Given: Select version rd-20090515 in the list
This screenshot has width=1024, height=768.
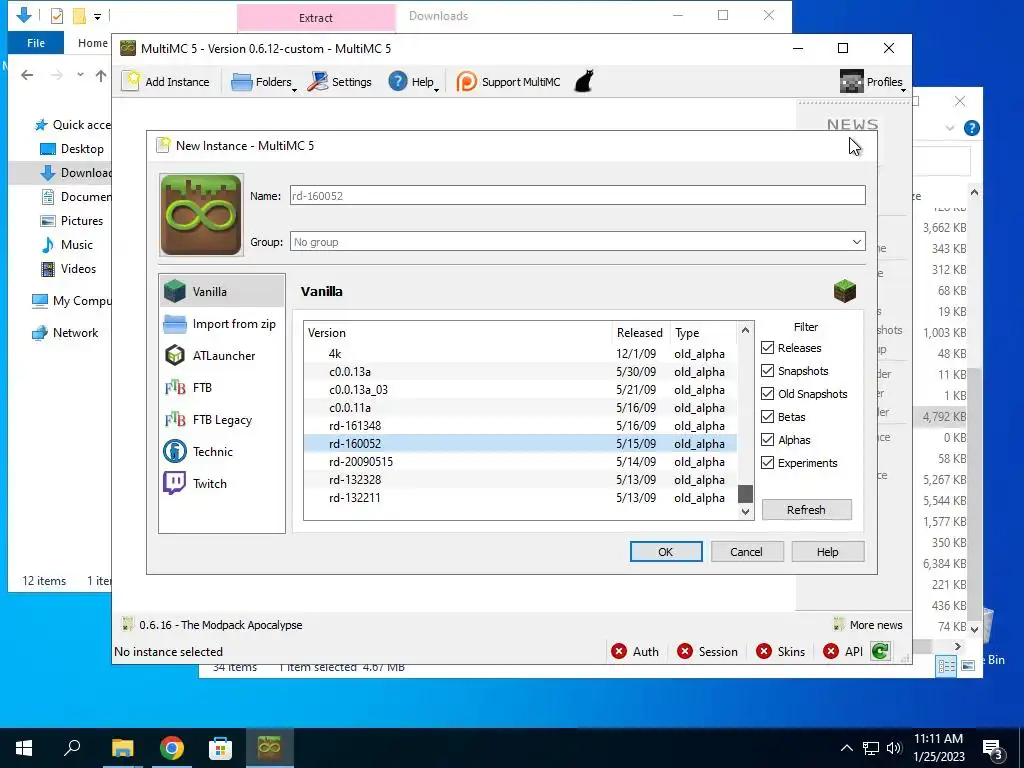Looking at the screenshot, I should click(520, 462).
